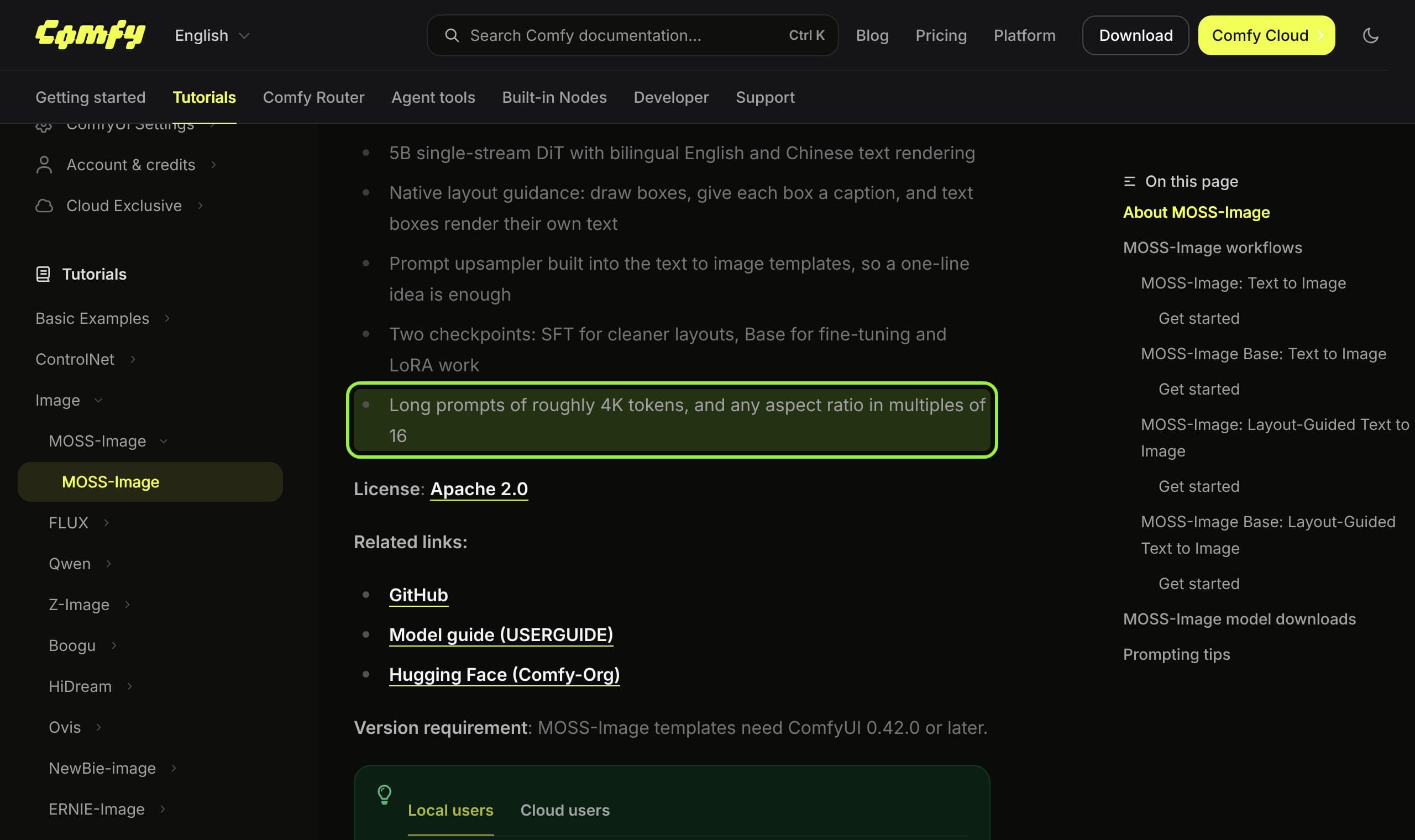Jump to Prompting tips section
Viewport: 1415px width, 840px height.
click(x=1176, y=654)
